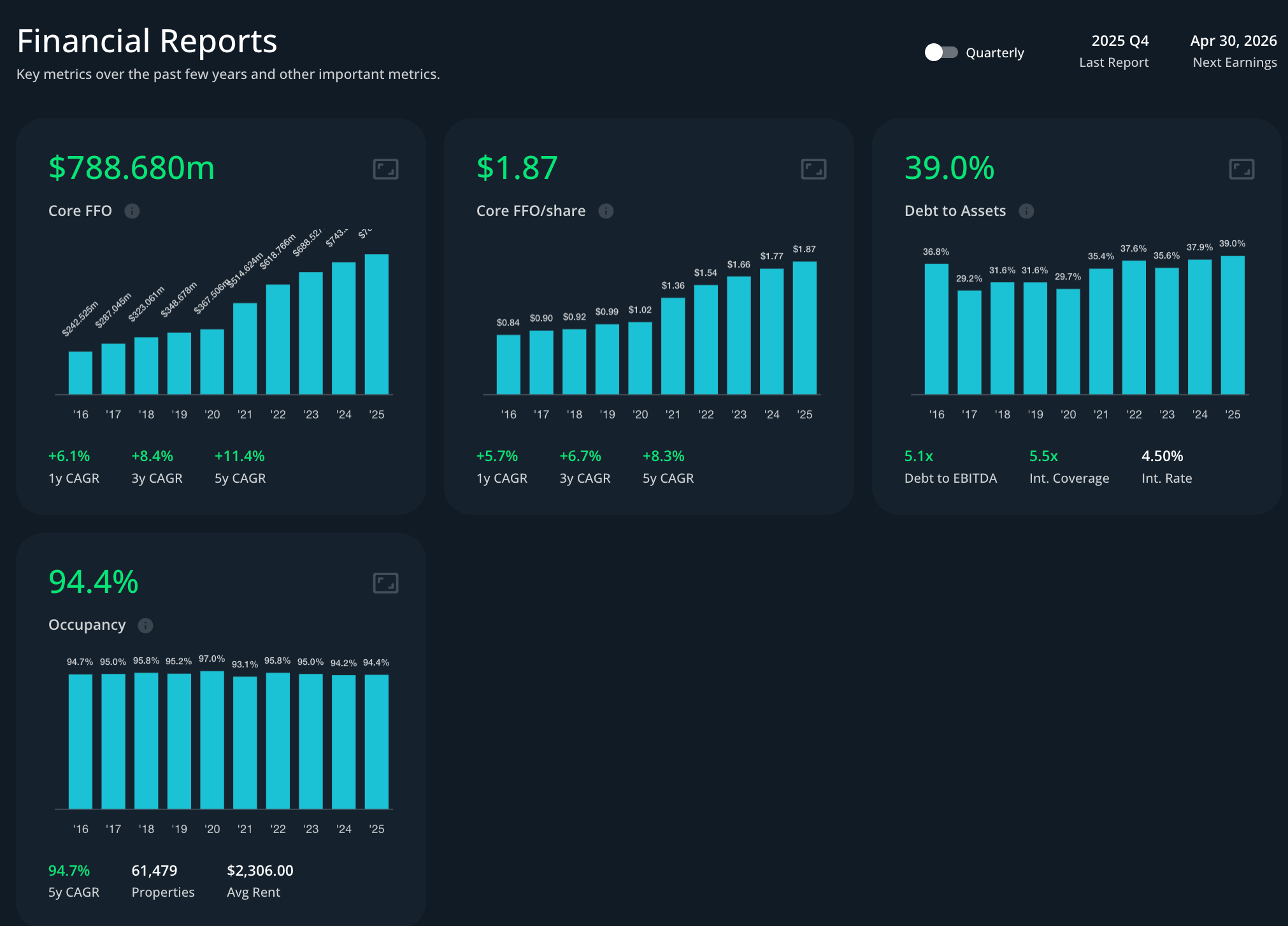Click the Quarterly label text

(994, 53)
